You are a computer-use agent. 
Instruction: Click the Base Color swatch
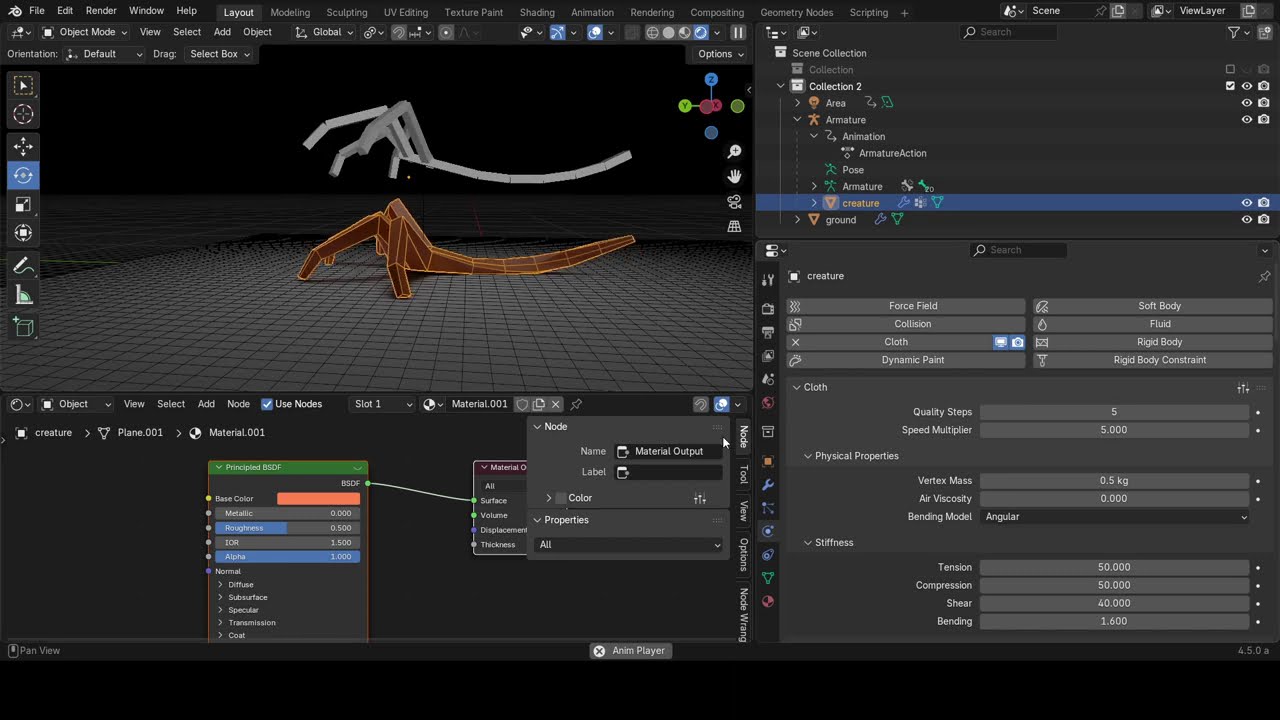(x=318, y=499)
